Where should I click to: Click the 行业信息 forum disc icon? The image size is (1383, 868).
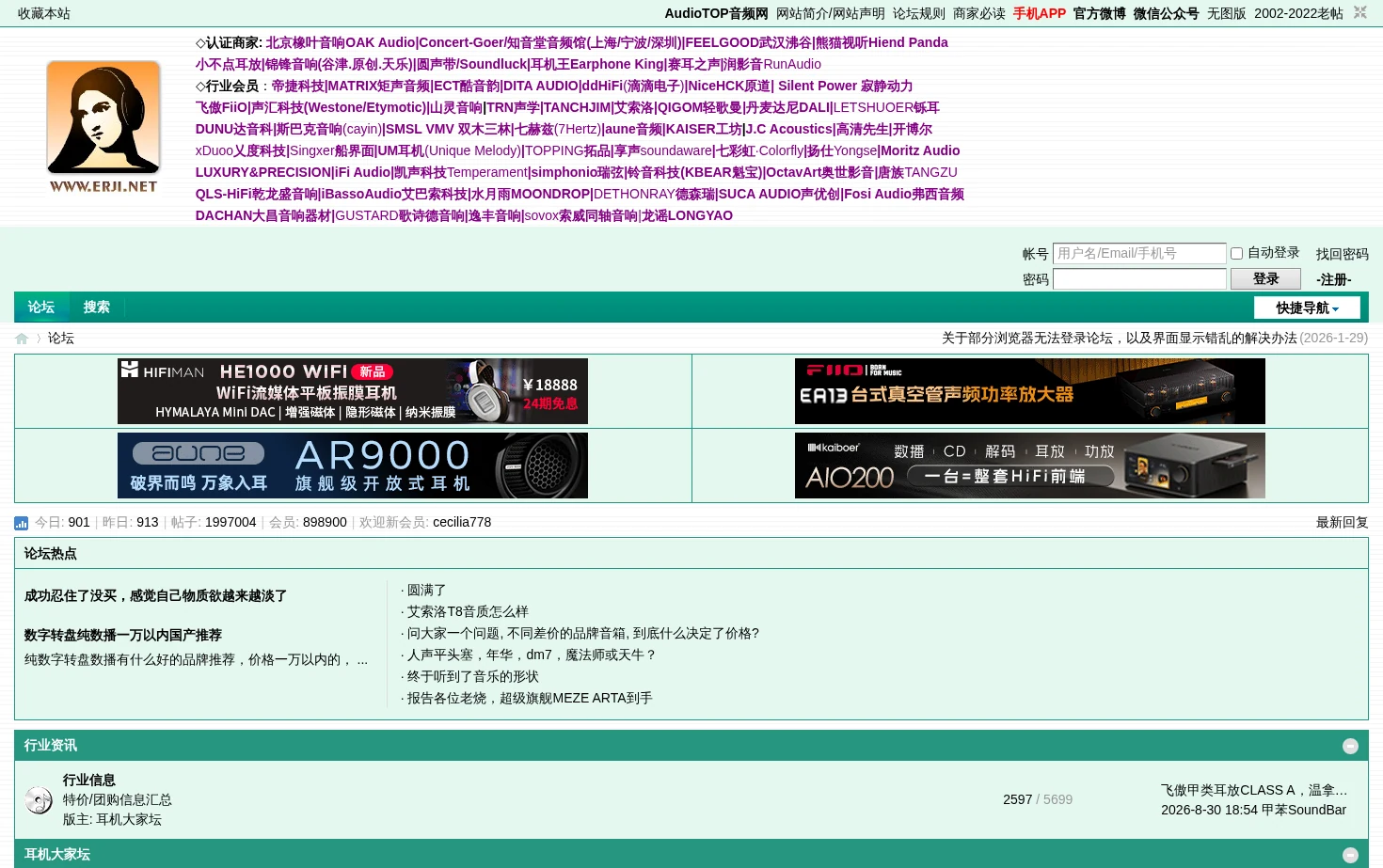(39, 800)
